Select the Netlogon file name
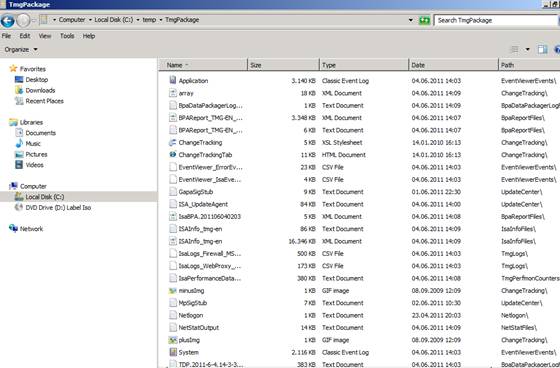 [x=191, y=315]
